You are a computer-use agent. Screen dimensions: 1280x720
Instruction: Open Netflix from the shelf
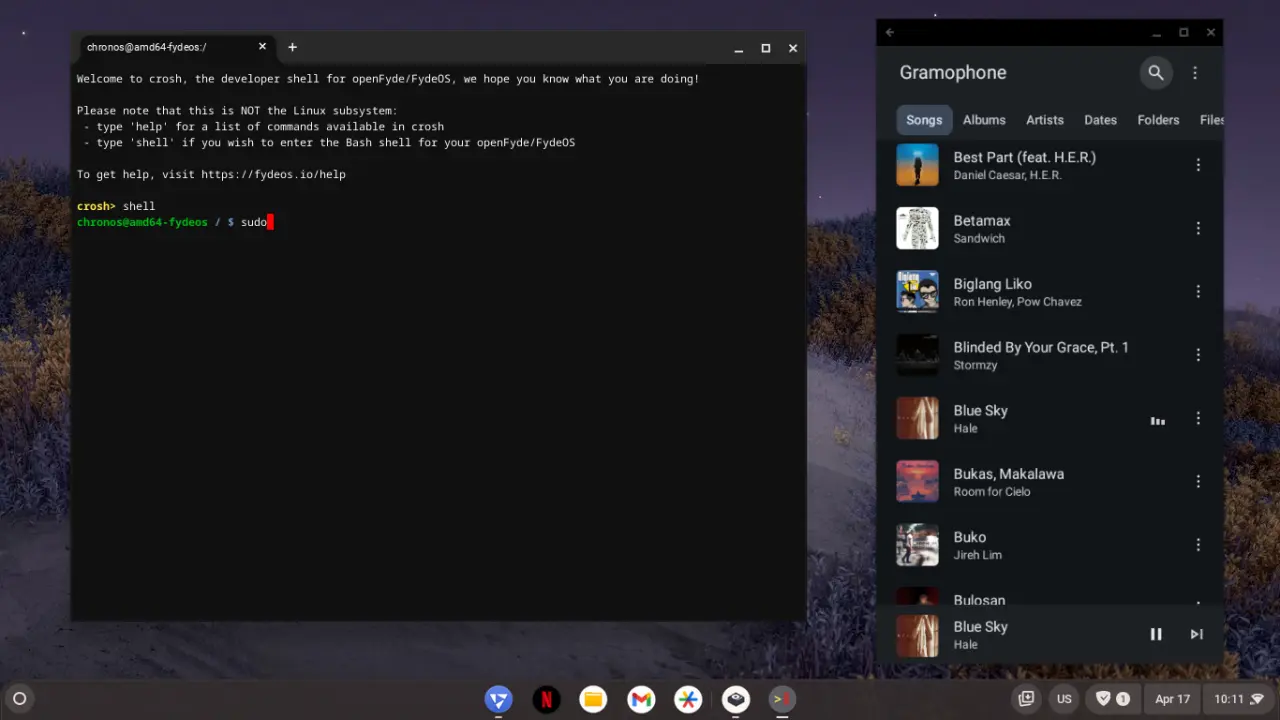(x=546, y=700)
